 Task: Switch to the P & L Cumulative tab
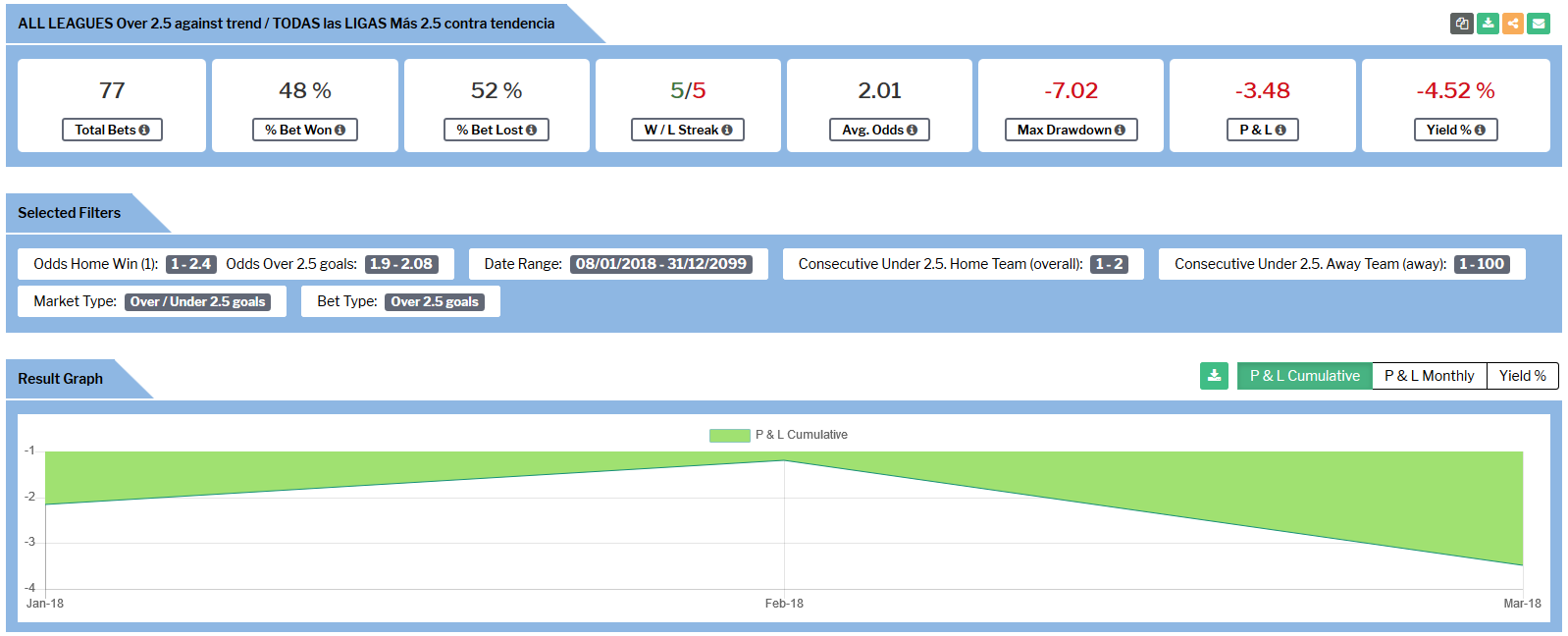pyautogui.click(x=1304, y=376)
